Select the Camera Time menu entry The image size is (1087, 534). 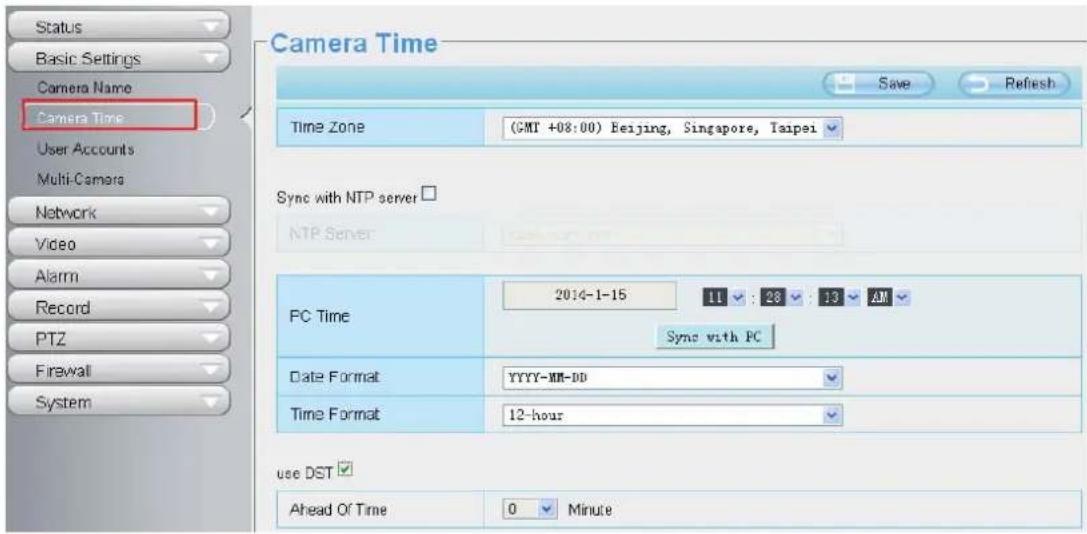[x=110, y=117]
